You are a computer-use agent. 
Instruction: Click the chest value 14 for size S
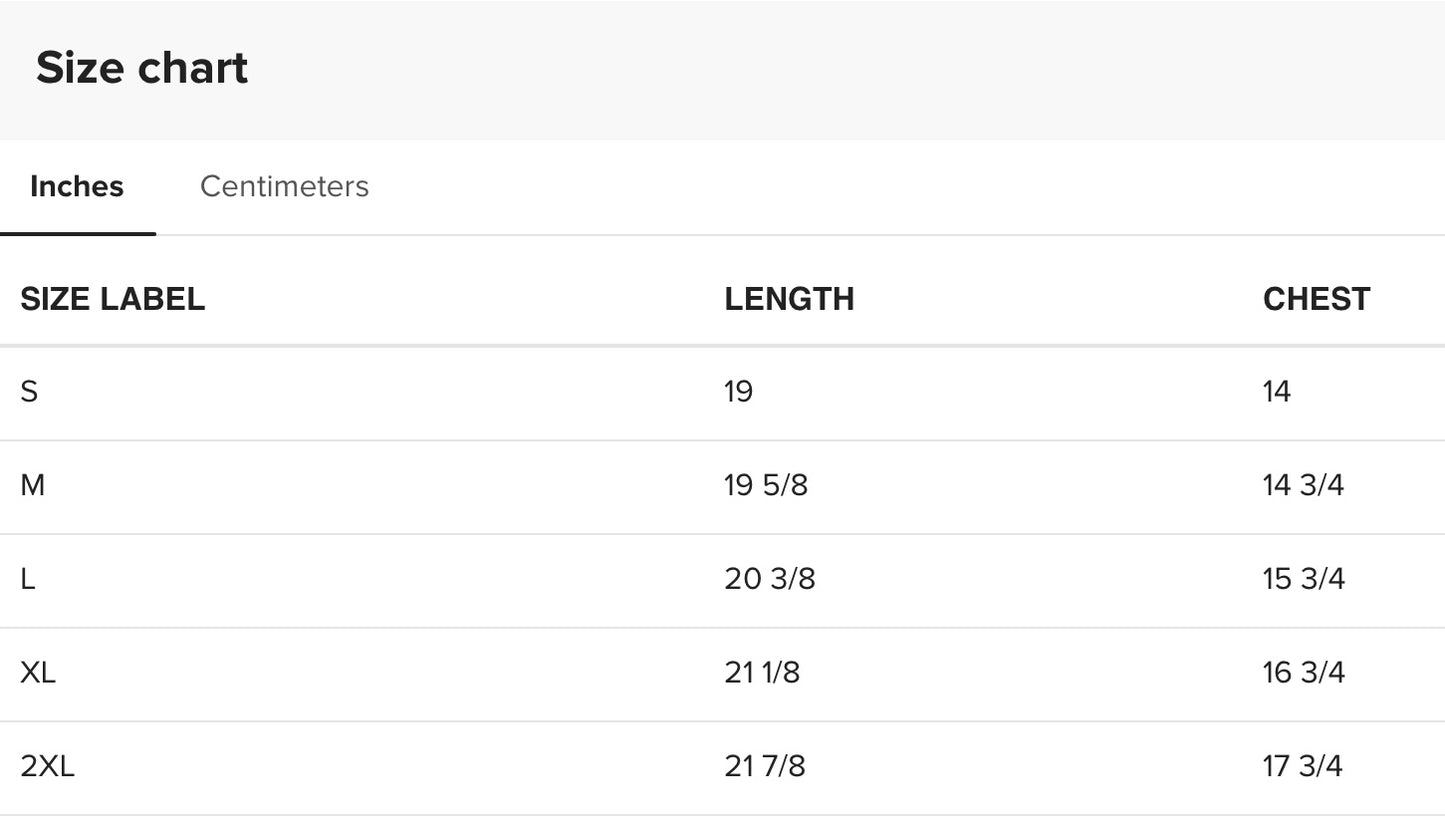pyautogui.click(x=1276, y=391)
